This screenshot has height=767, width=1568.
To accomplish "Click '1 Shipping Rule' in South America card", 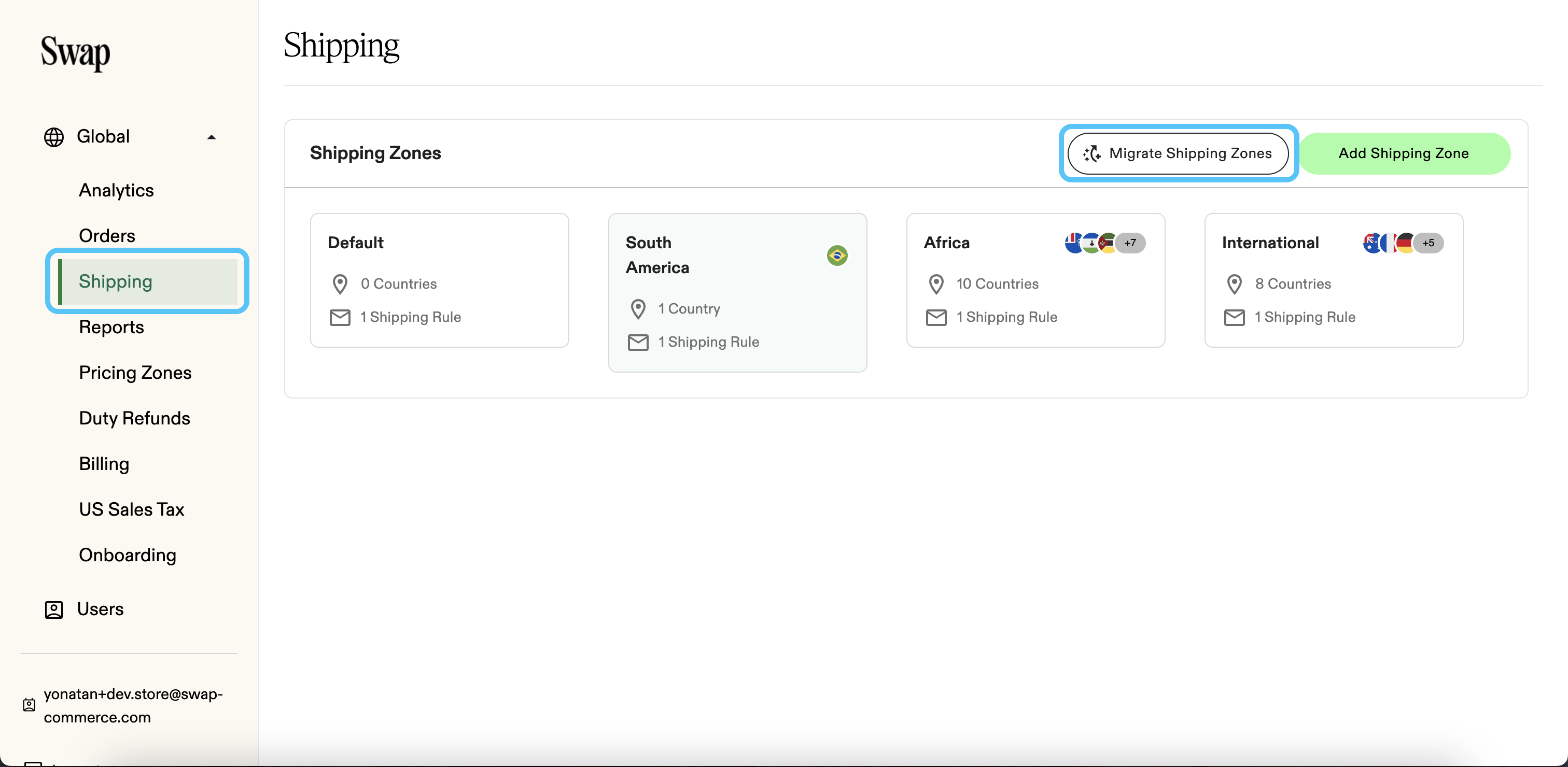I will [708, 343].
